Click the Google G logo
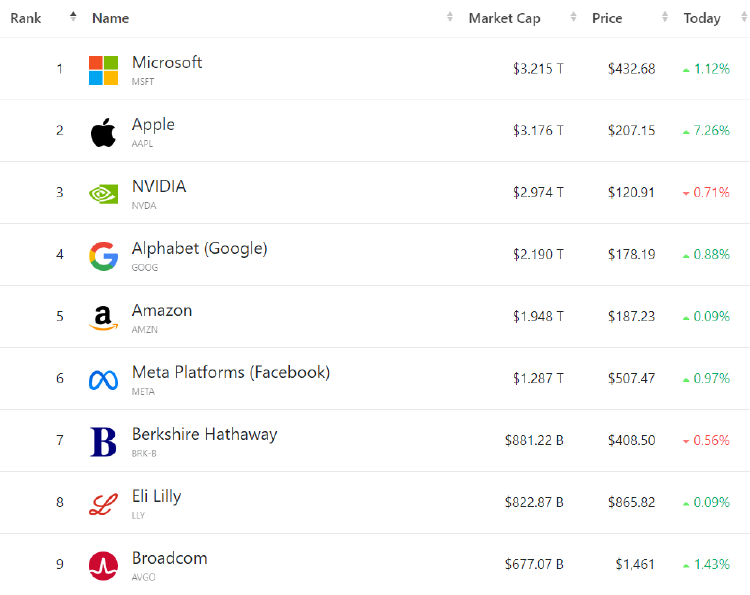750x595 pixels. point(103,256)
